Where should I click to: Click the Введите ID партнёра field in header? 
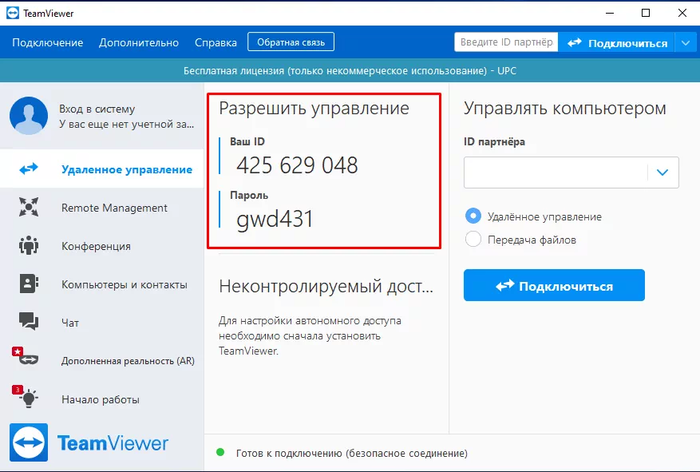[x=506, y=42]
